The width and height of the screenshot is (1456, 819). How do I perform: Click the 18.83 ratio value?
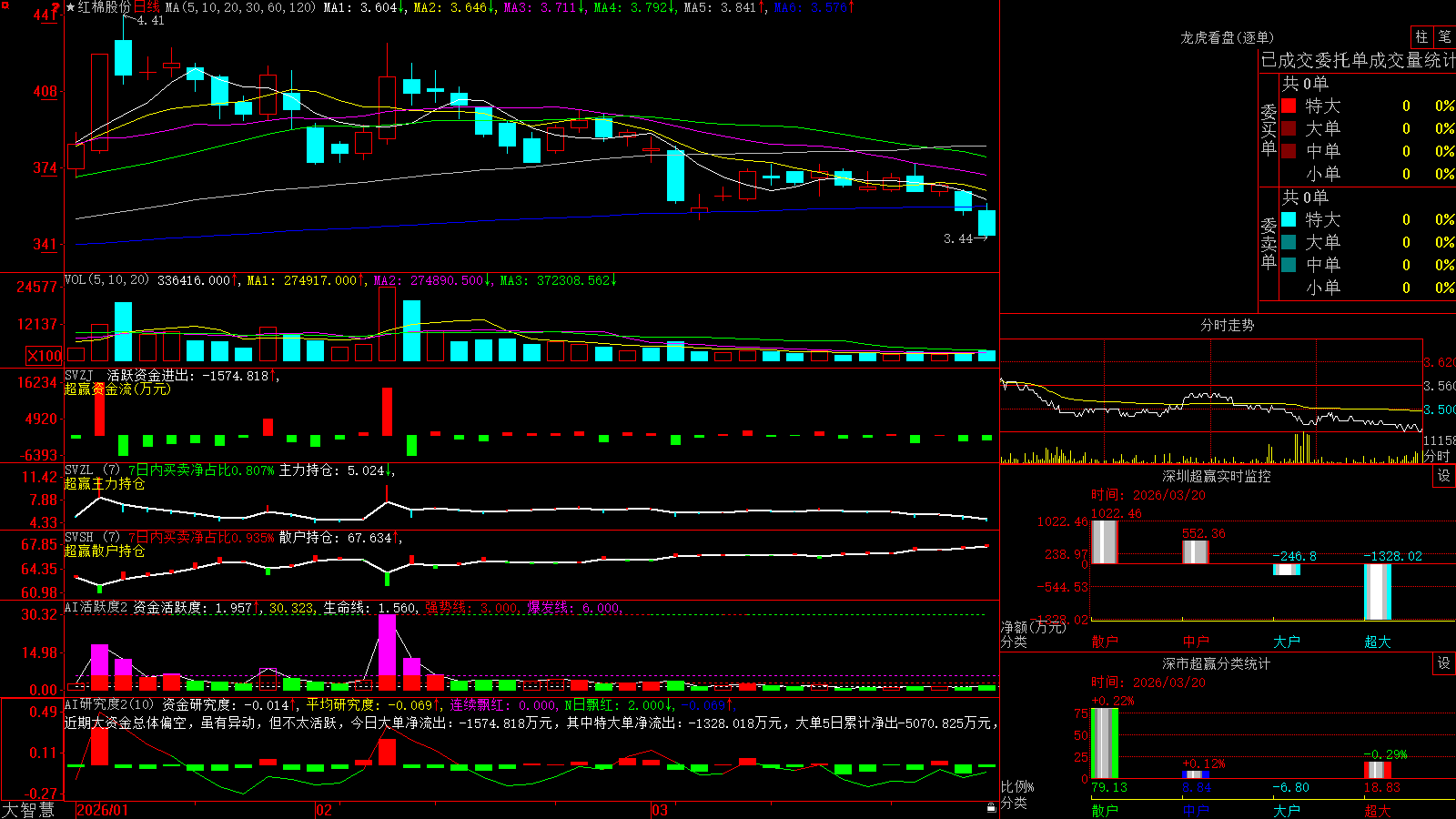(x=1382, y=787)
